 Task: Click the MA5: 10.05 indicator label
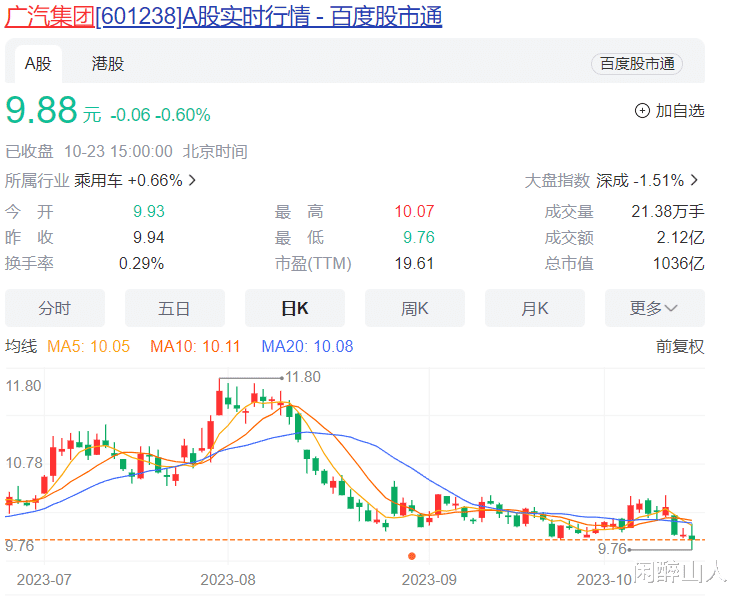(x=88, y=346)
